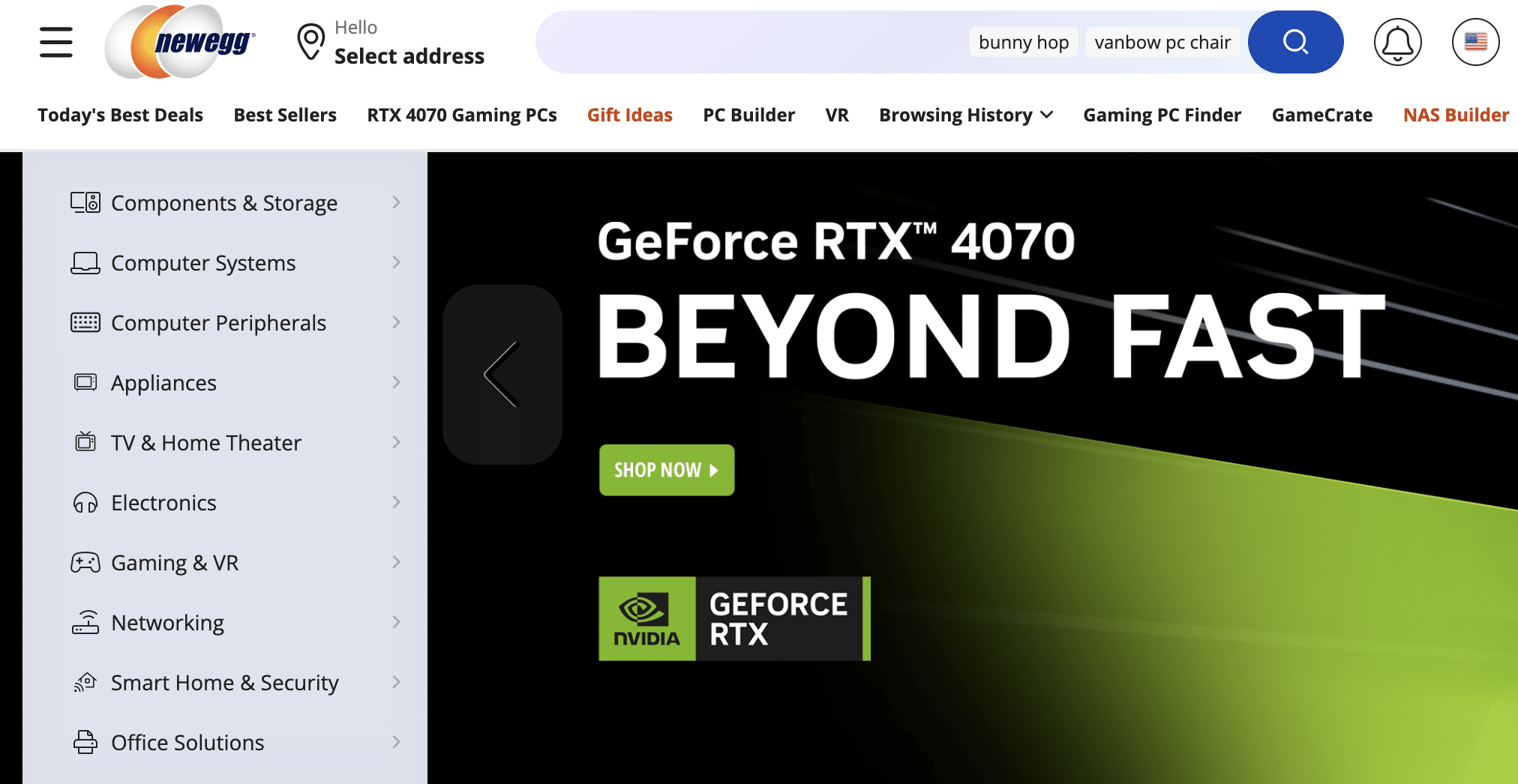Expand TV & Home Theater chevron
The image size is (1518, 784).
pos(396,442)
